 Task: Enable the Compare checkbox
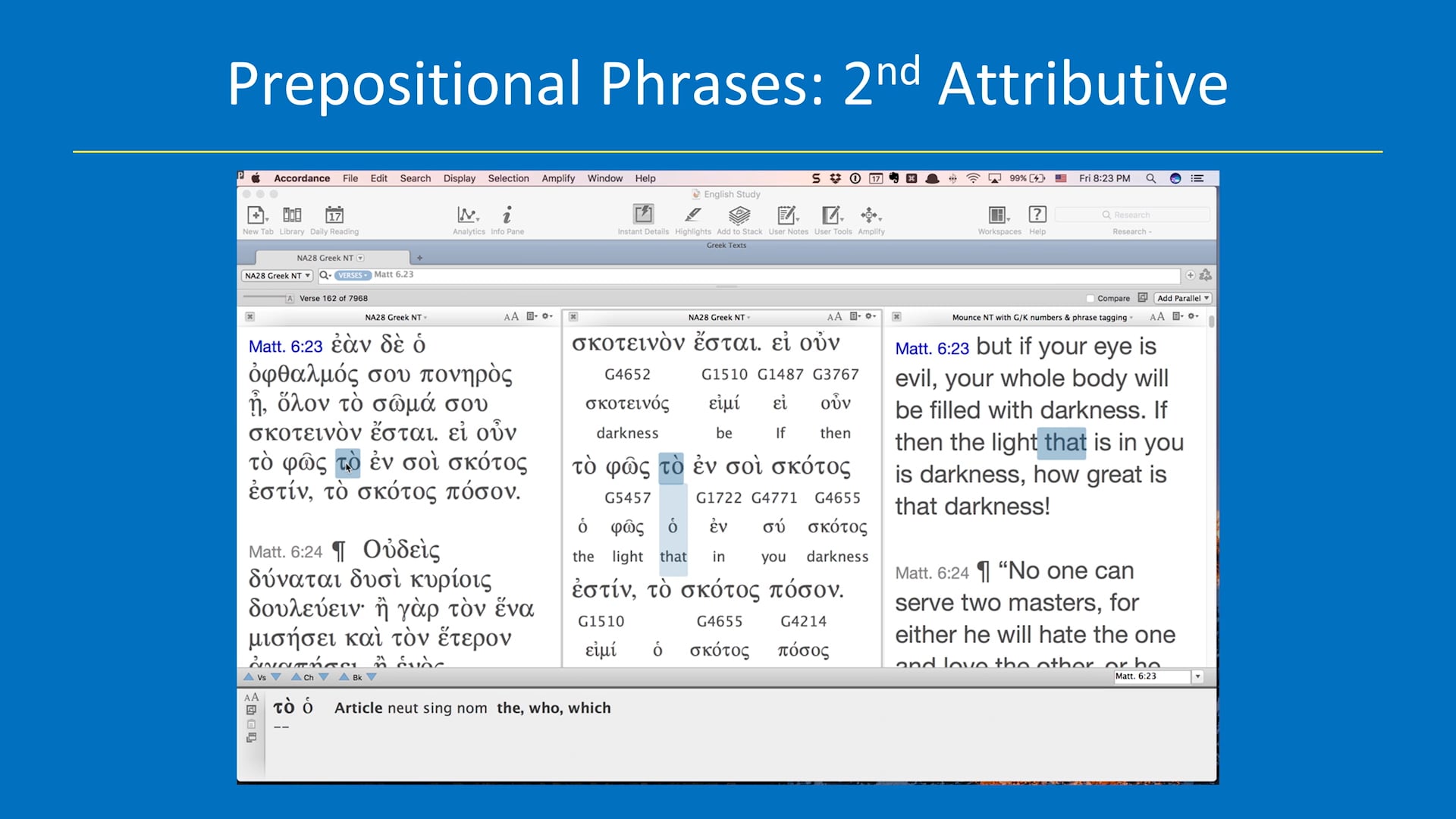pyautogui.click(x=1090, y=298)
